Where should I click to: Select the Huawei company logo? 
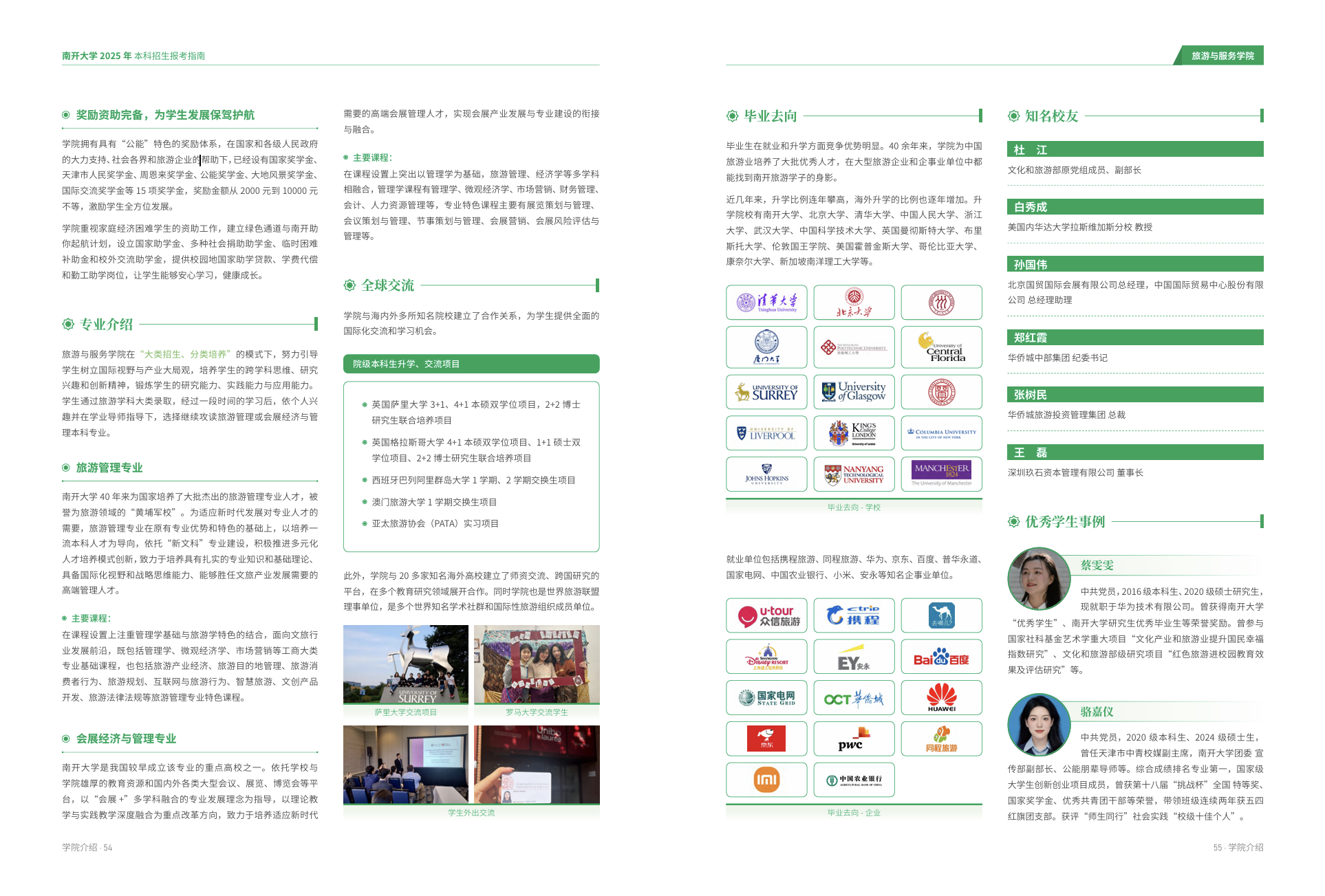941,698
